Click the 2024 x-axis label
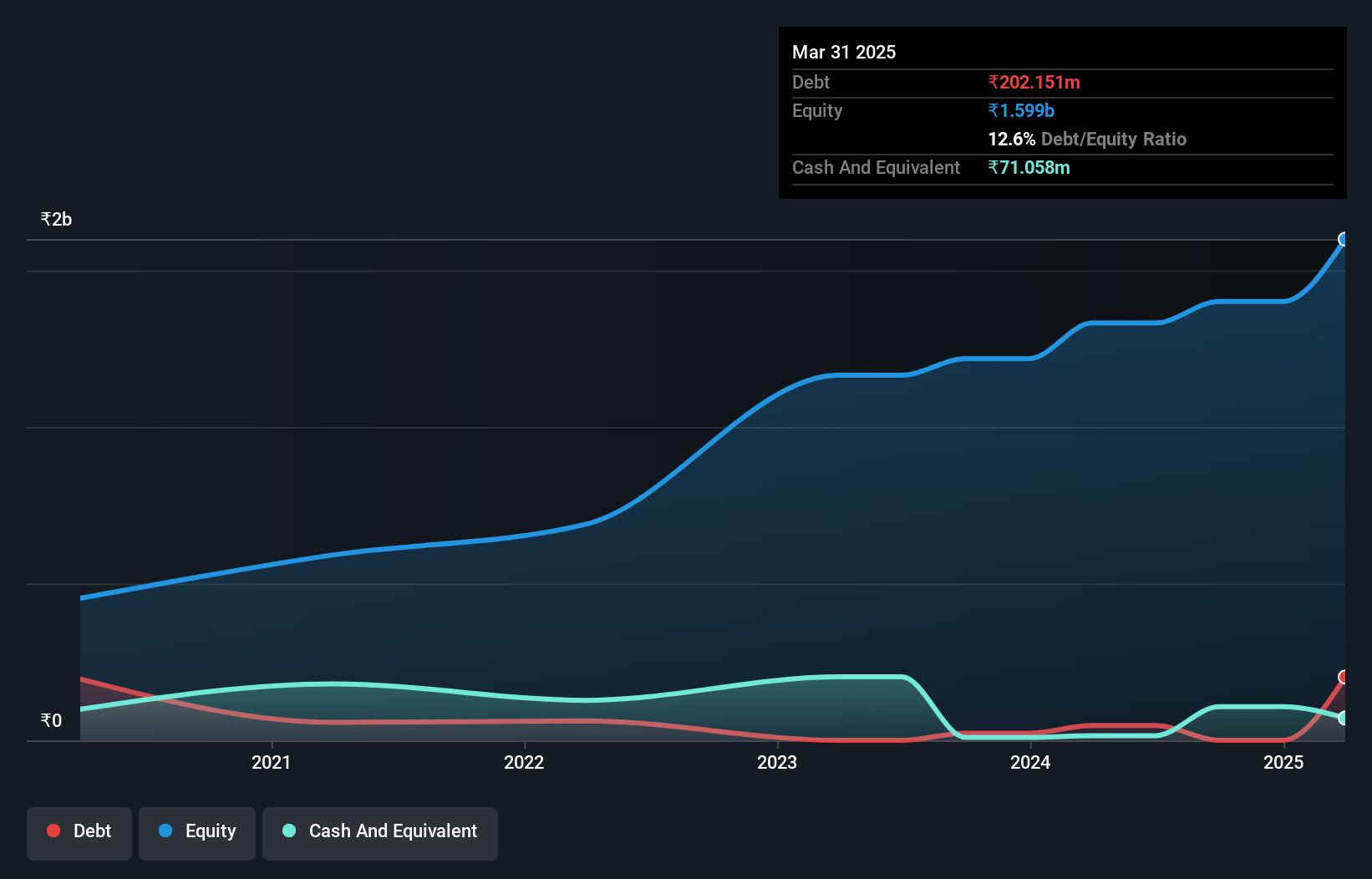The image size is (1372, 879). point(1030,762)
